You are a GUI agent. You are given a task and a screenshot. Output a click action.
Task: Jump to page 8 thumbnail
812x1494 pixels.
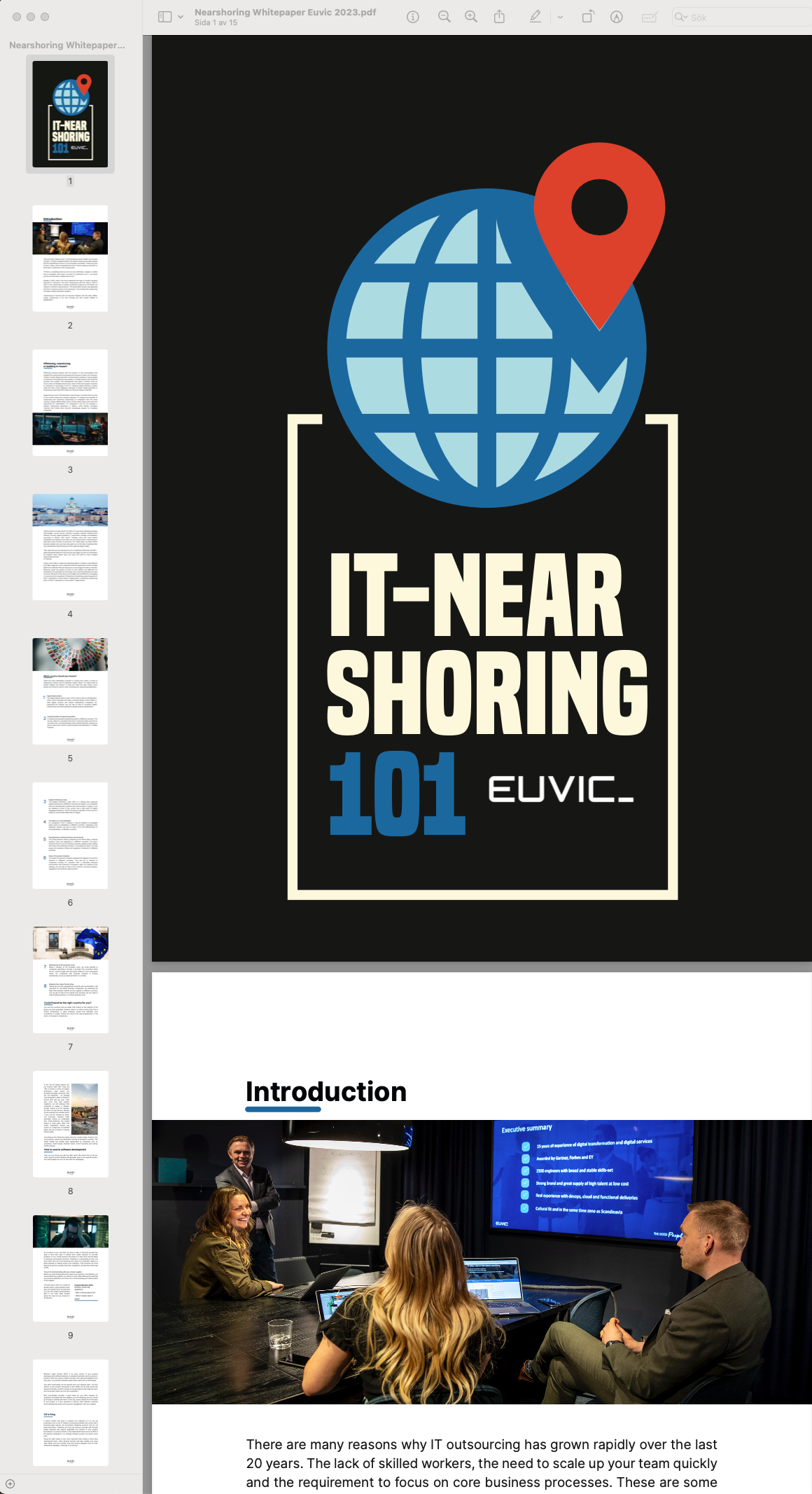(x=70, y=1124)
